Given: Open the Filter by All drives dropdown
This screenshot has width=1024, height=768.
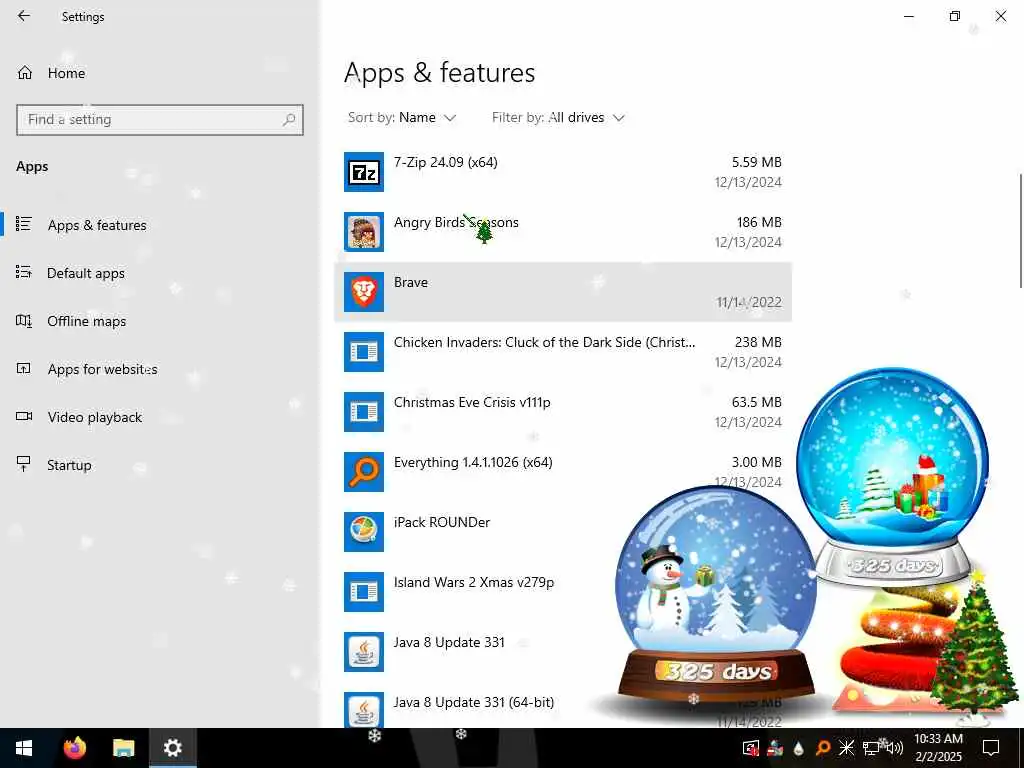Looking at the screenshot, I should 558,118.
